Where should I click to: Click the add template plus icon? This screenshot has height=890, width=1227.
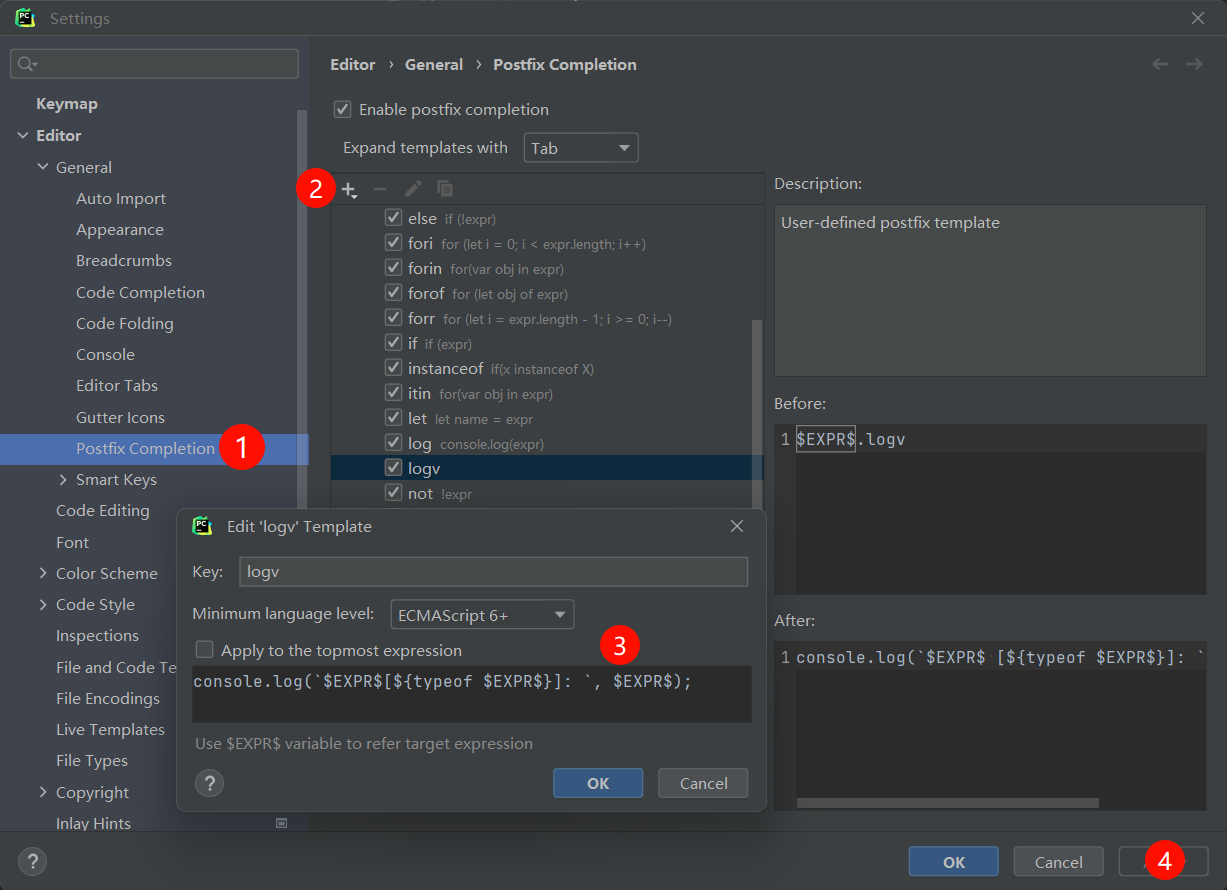click(348, 189)
